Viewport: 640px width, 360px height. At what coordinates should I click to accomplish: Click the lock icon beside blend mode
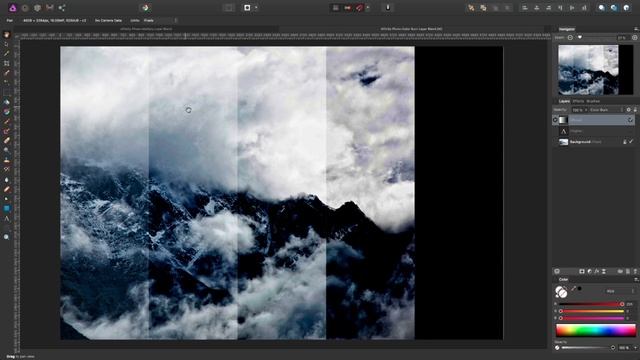pos(635,110)
